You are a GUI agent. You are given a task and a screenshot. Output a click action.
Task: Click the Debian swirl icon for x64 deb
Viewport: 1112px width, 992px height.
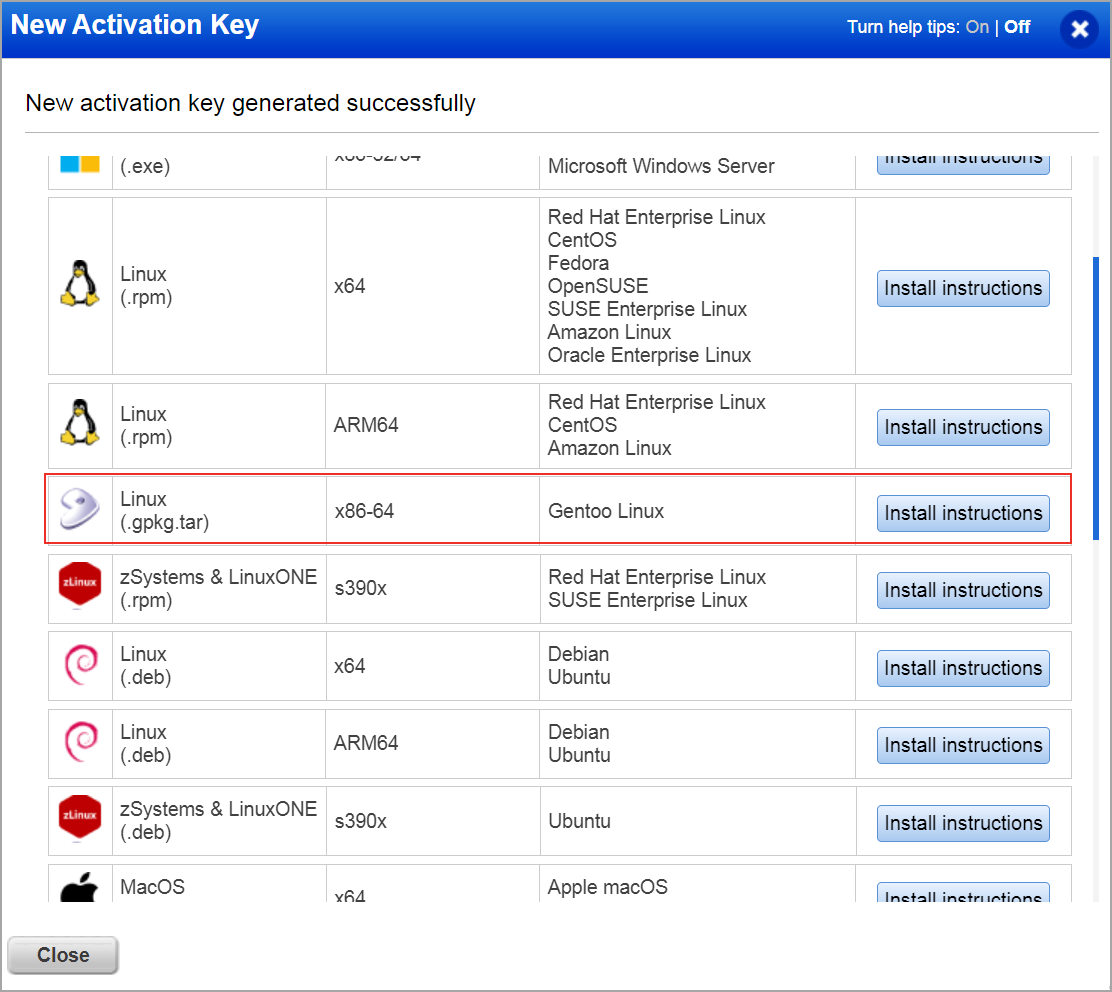(x=80, y=666)
